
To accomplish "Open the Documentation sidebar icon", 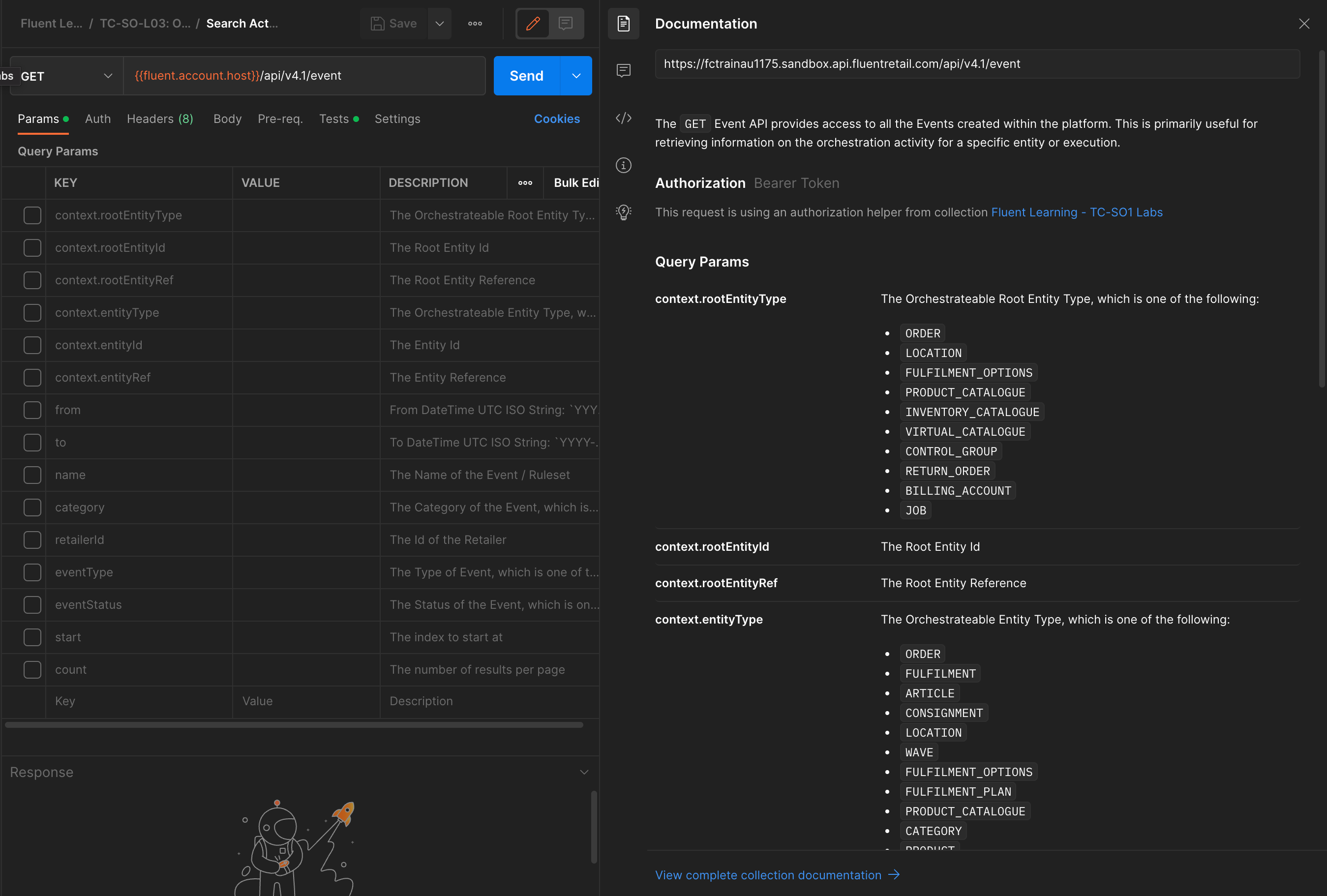I will coord(623,24).
